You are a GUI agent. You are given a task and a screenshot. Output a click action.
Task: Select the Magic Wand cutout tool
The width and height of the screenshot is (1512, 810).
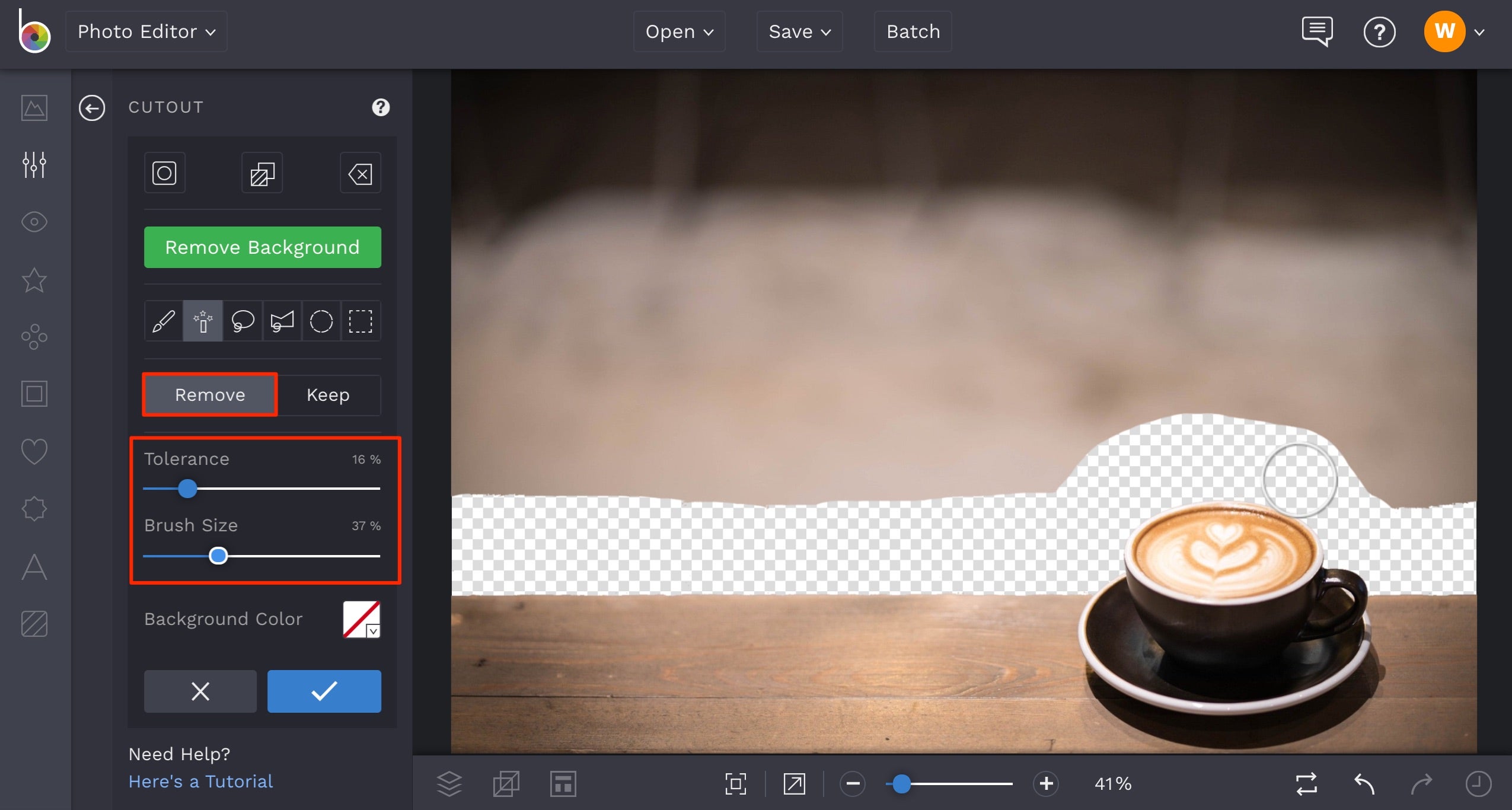(202, 321)
